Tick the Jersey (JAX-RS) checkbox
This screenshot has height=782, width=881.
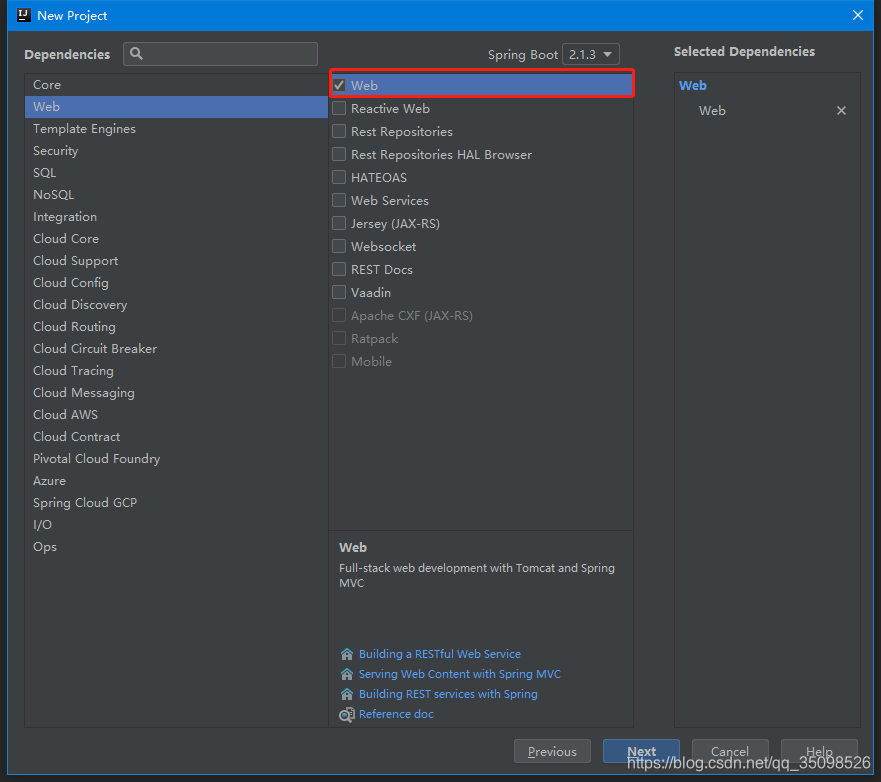pyautogui.click(x=339, y=224)
